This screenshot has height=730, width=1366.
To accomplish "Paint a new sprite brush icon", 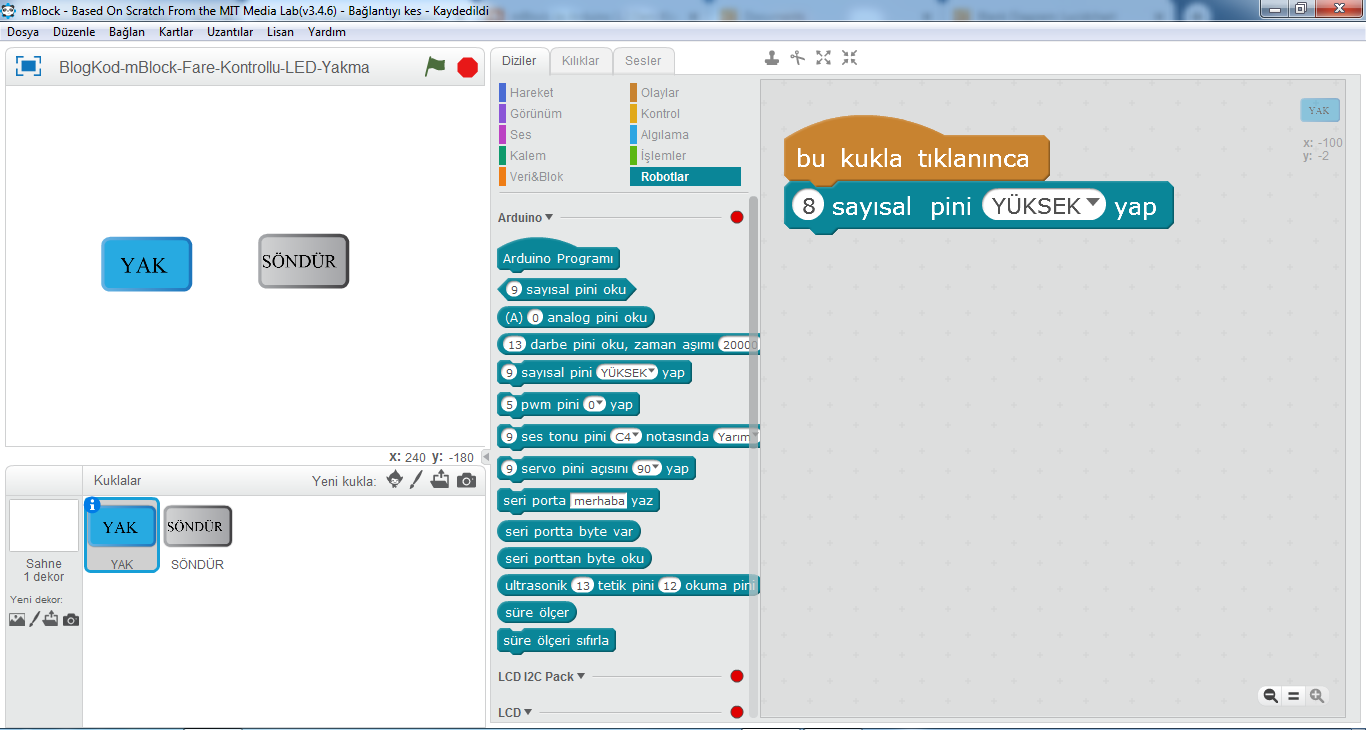I will [x=417, y=480].
